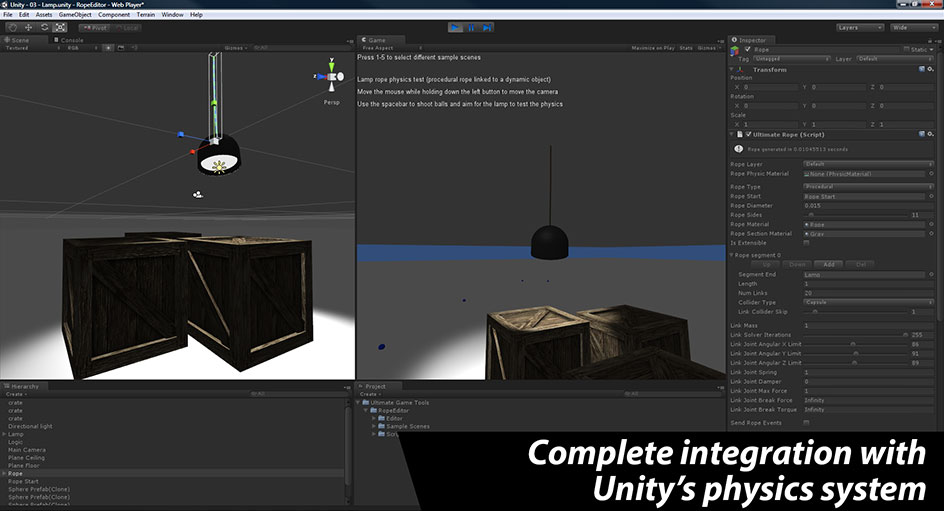Viewport: 944px width, 511px height.
Task: Toggle the Pivot handle position button
Action: (96, 28)
